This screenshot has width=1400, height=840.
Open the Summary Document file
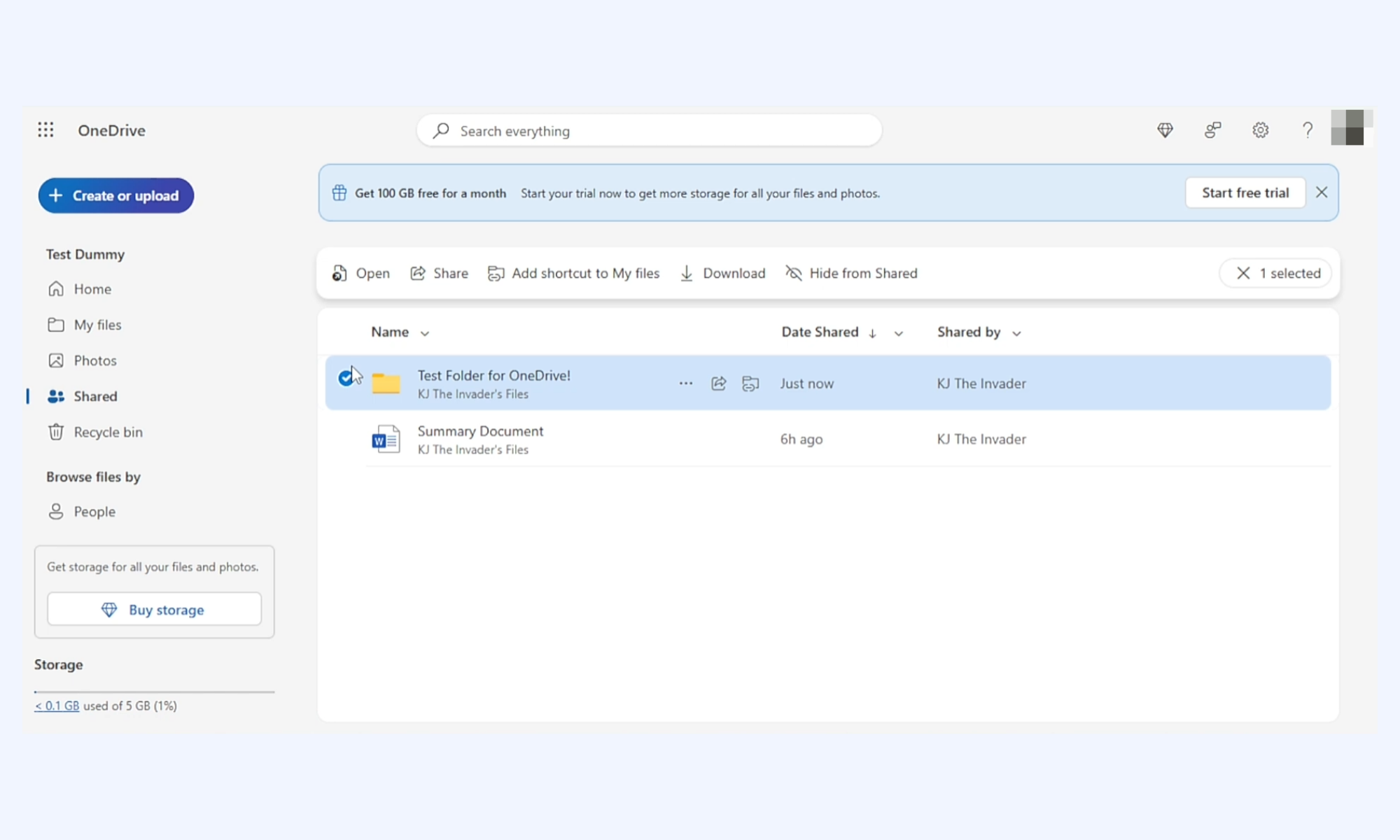pyautogui.click(x=480, y=431)
